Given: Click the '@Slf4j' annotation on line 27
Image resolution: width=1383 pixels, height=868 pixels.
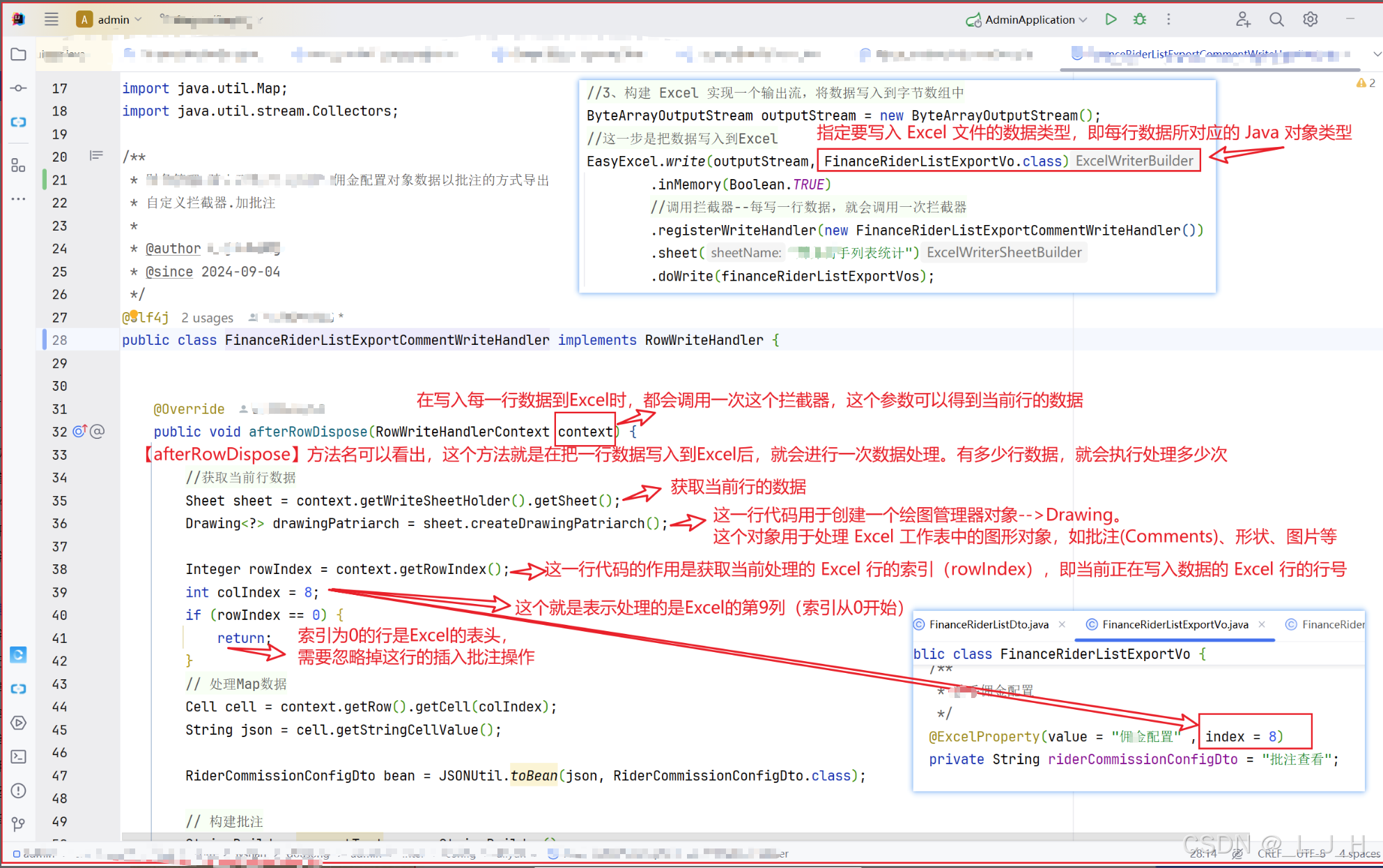Looking at the screenshot, I should click(146, 318).
